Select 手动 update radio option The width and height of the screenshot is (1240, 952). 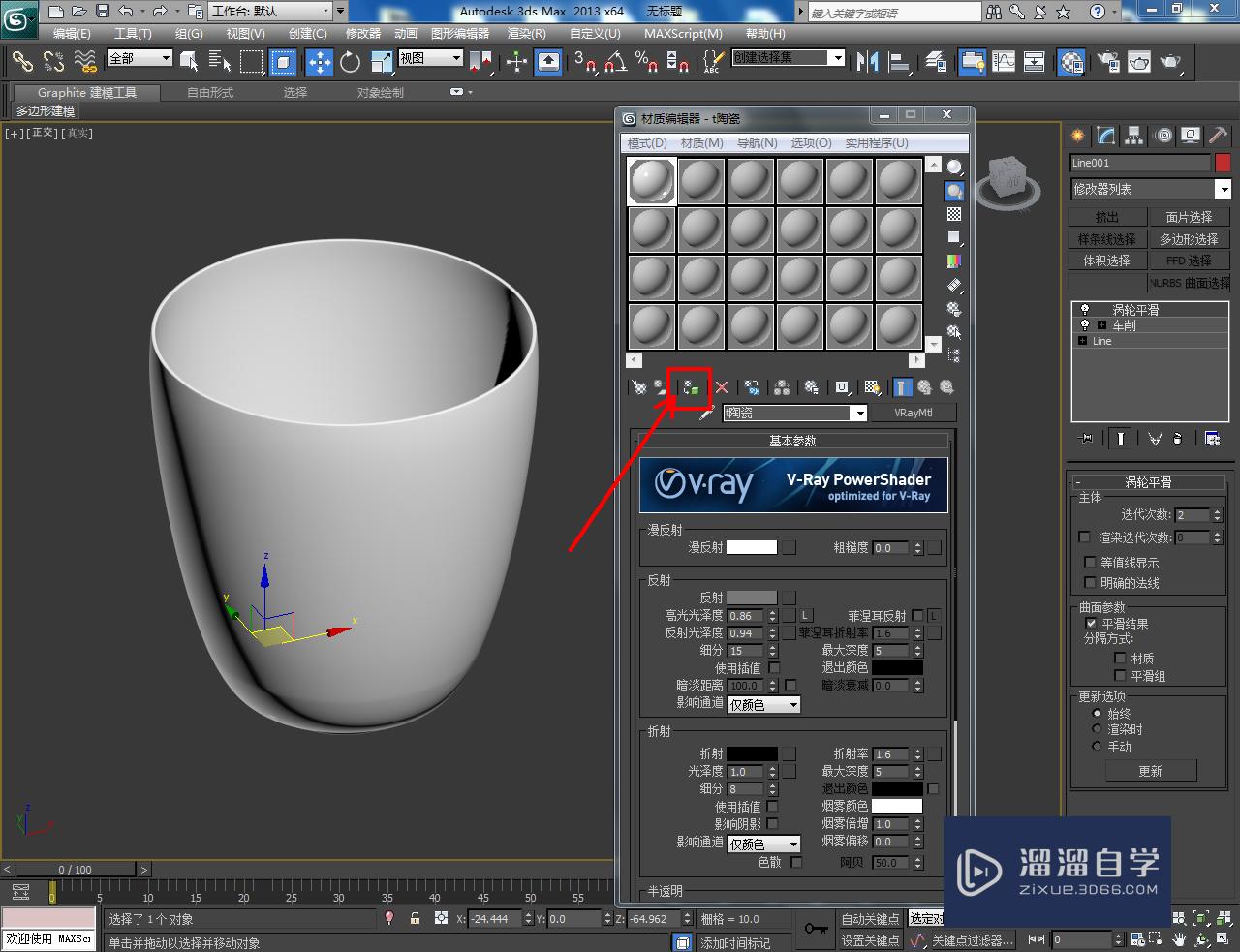[x=1097, y=747]
